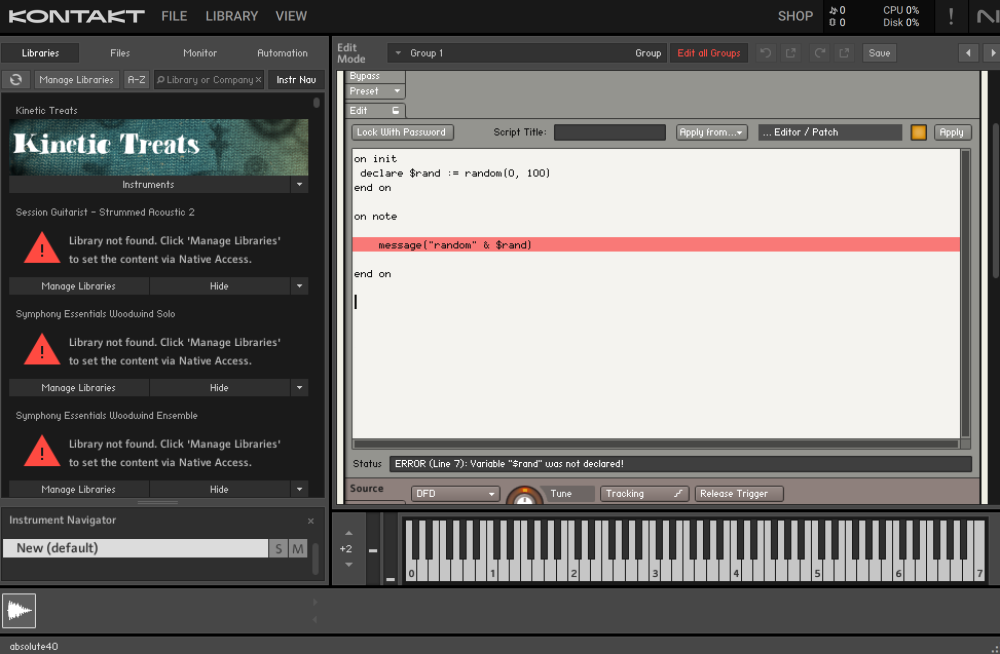Open the SHOP link
The width and height of the screenshot is (1000, 654).
pyautogui.click(x=795, y=16)
